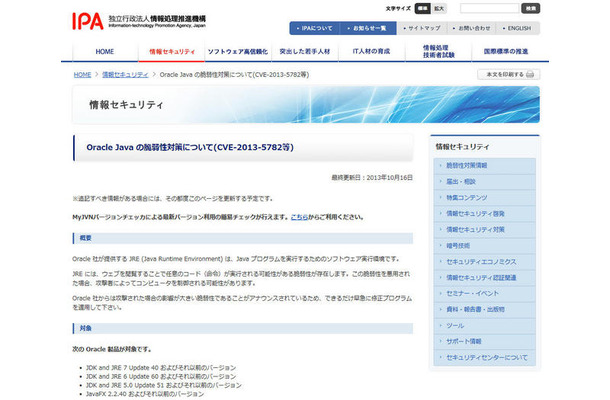Open セミナー・イベント in sidebar
The width and height of the screenshot is (610, 400).
point(484,293)
